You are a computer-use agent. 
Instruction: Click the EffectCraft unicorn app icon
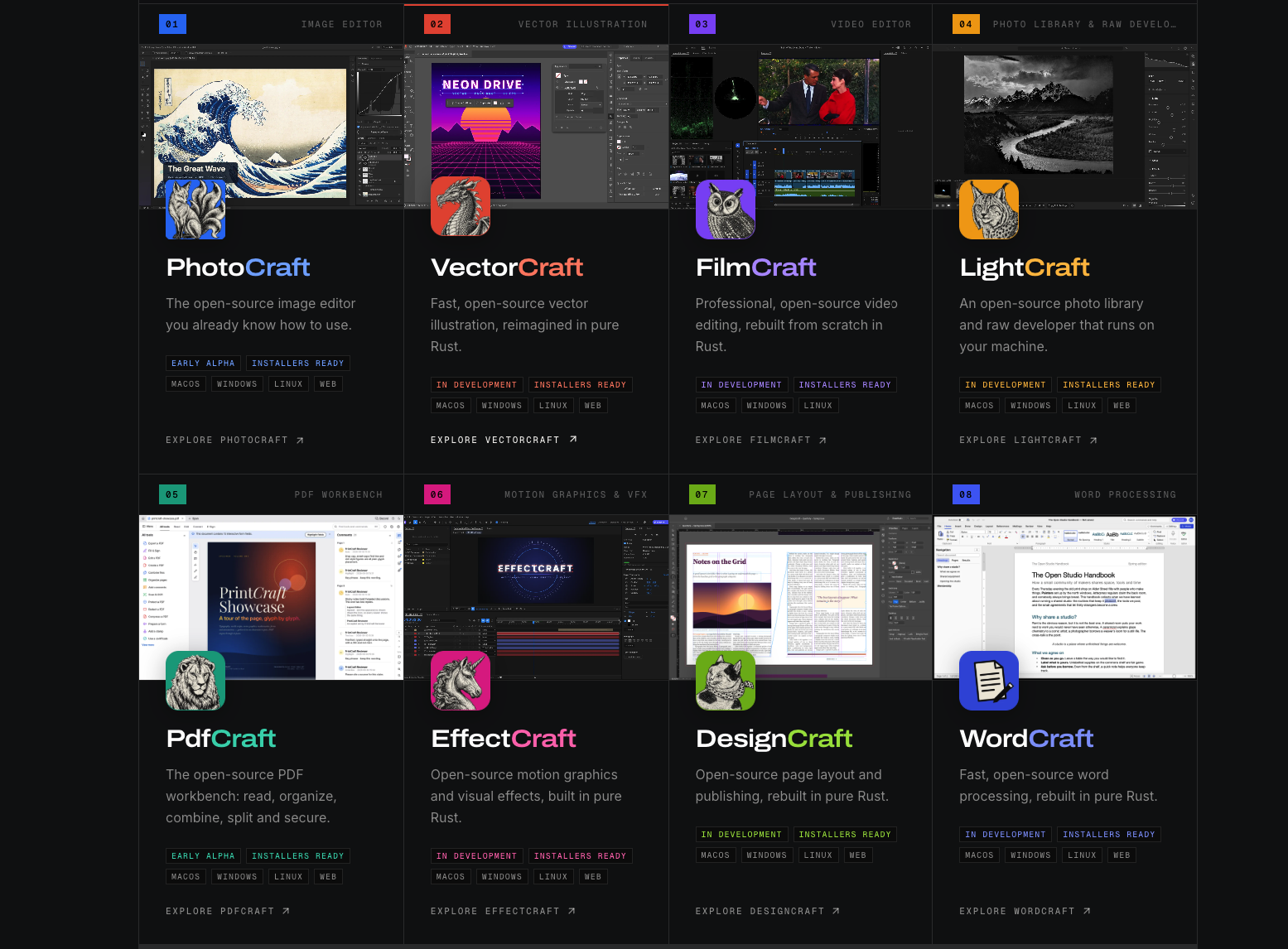coord(461,681)
